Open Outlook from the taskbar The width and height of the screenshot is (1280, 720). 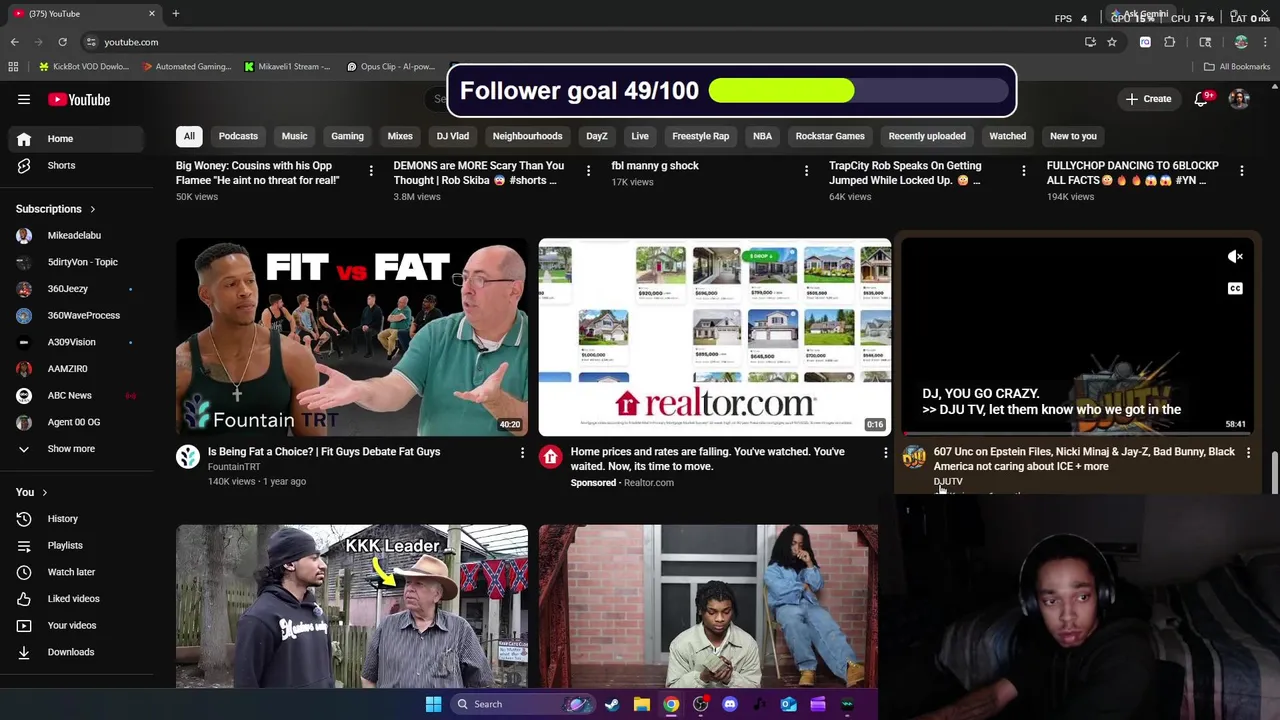pos(789,704)
